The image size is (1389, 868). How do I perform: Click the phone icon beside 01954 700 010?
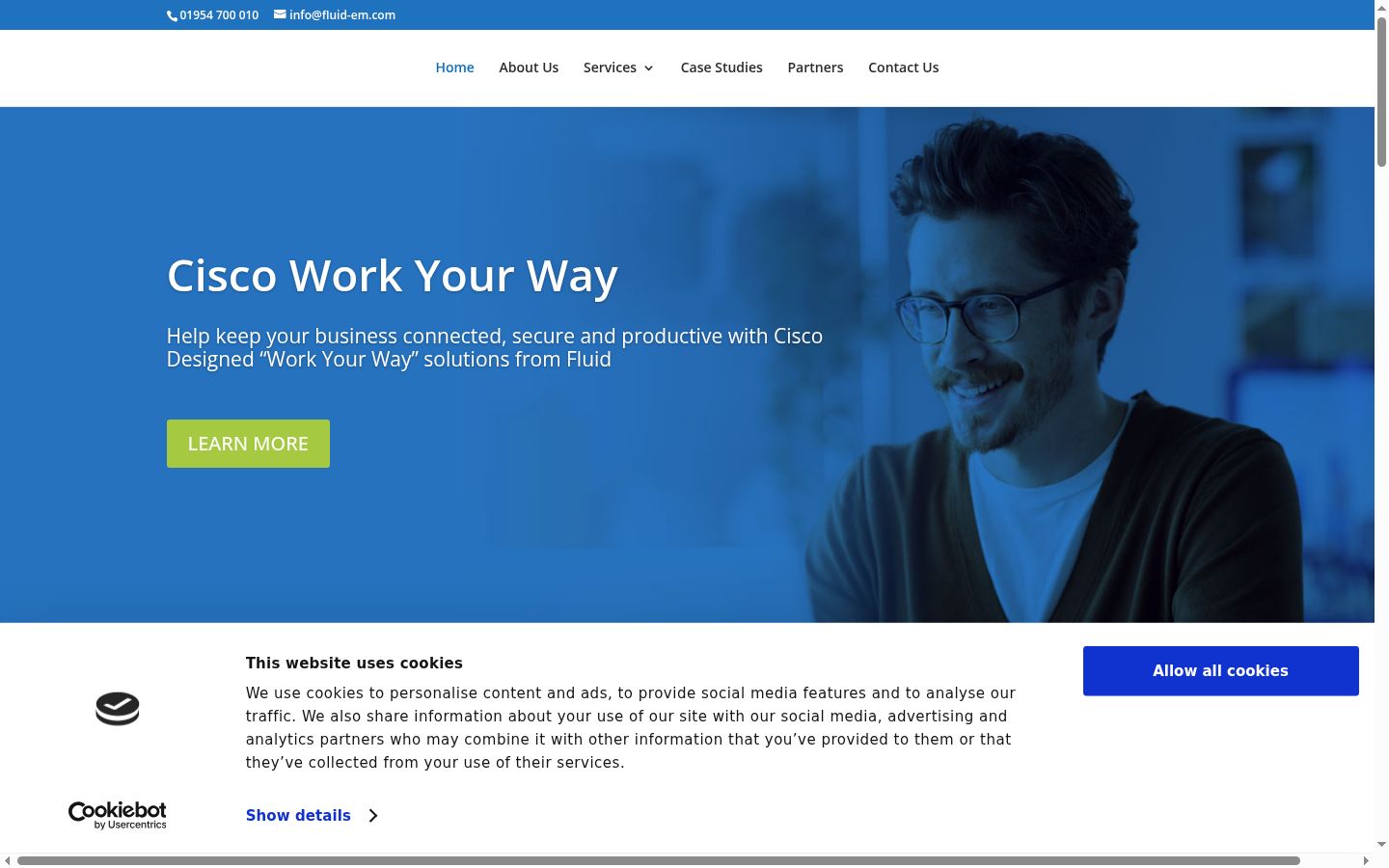click(x=172, y=15)
